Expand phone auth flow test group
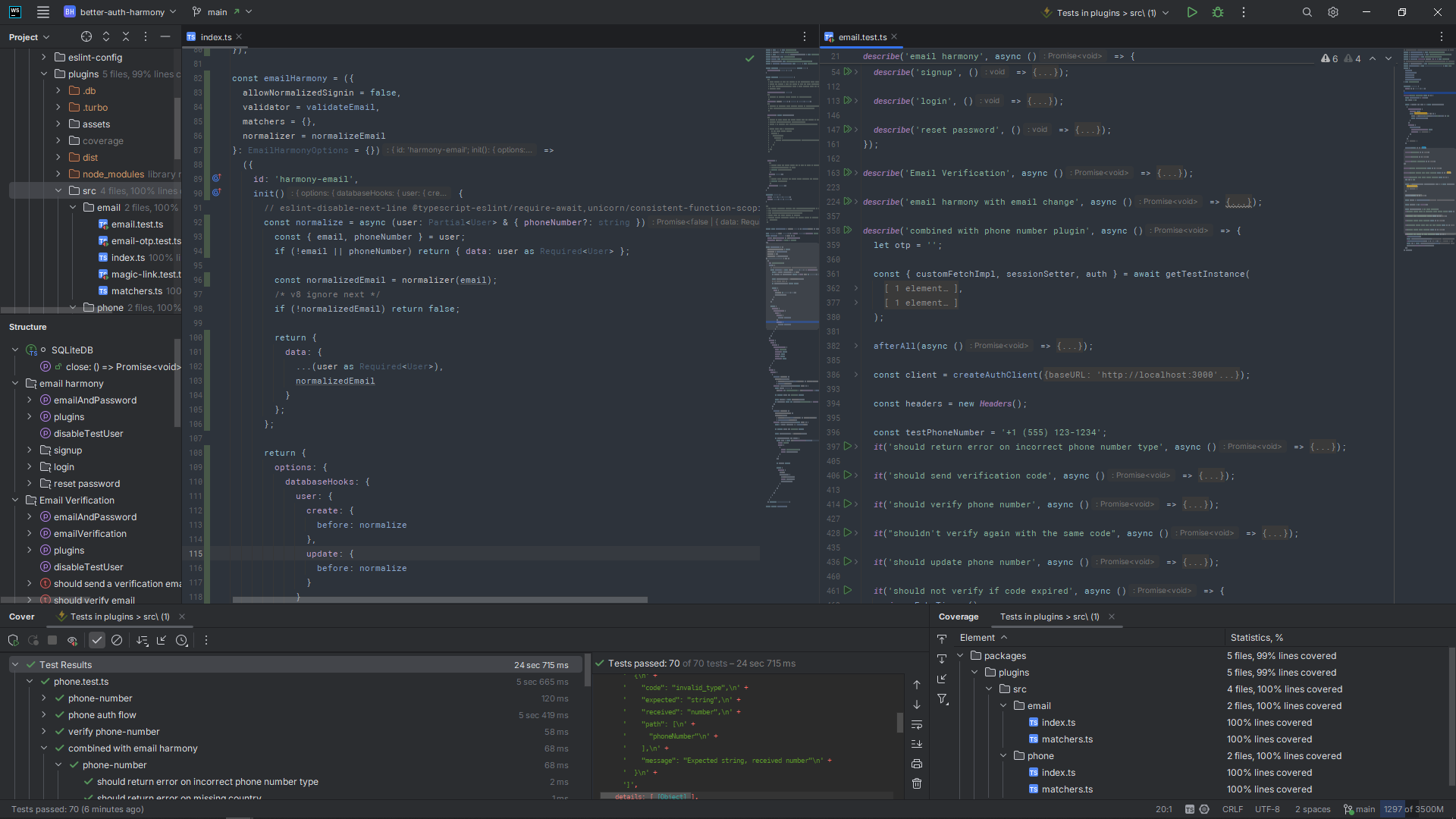 click(43, 714)
